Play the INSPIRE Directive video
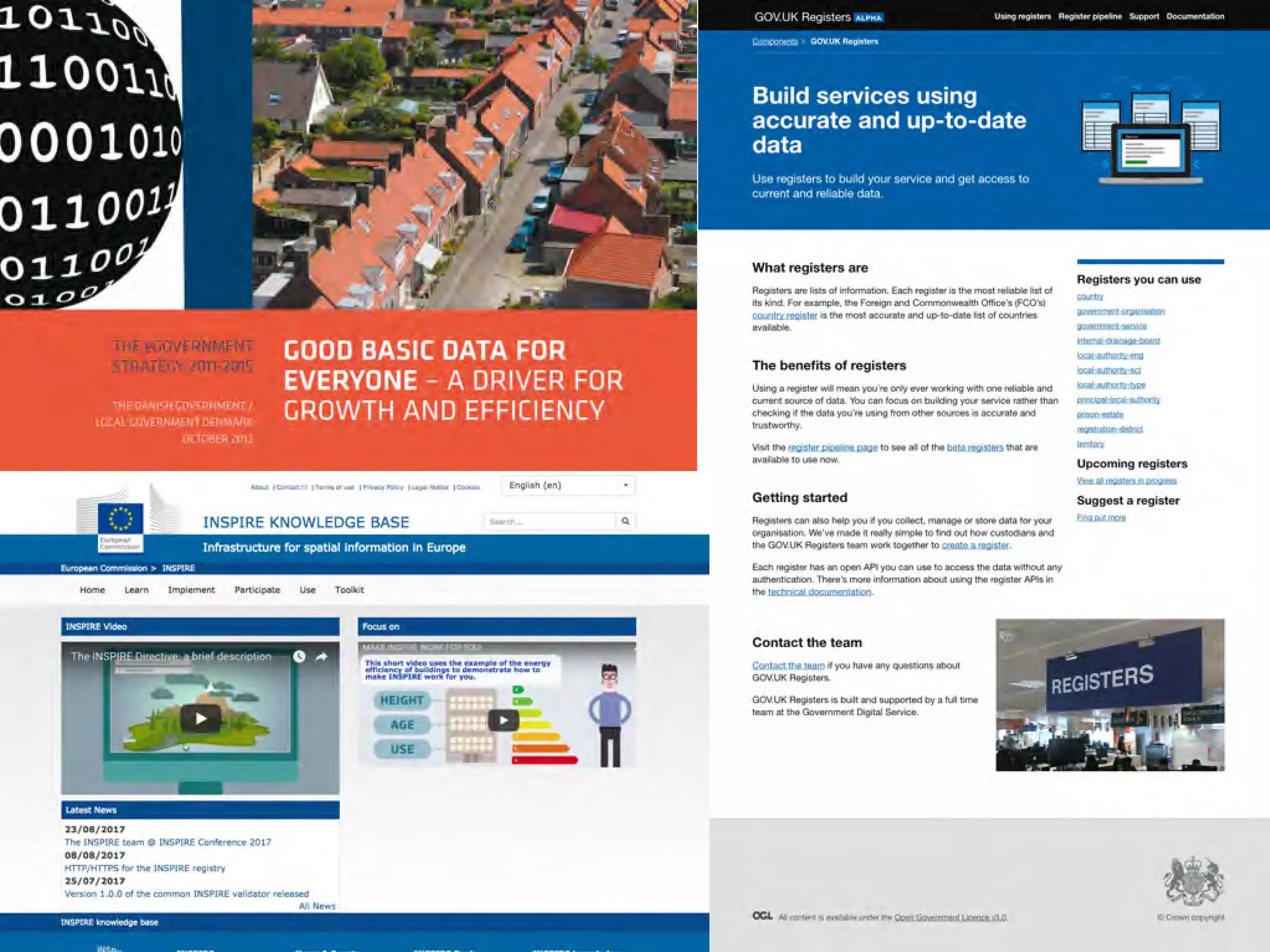Image resolution: width=1270 pixels, height=952 pixels. pyautogui.click(x=200, y=718)
